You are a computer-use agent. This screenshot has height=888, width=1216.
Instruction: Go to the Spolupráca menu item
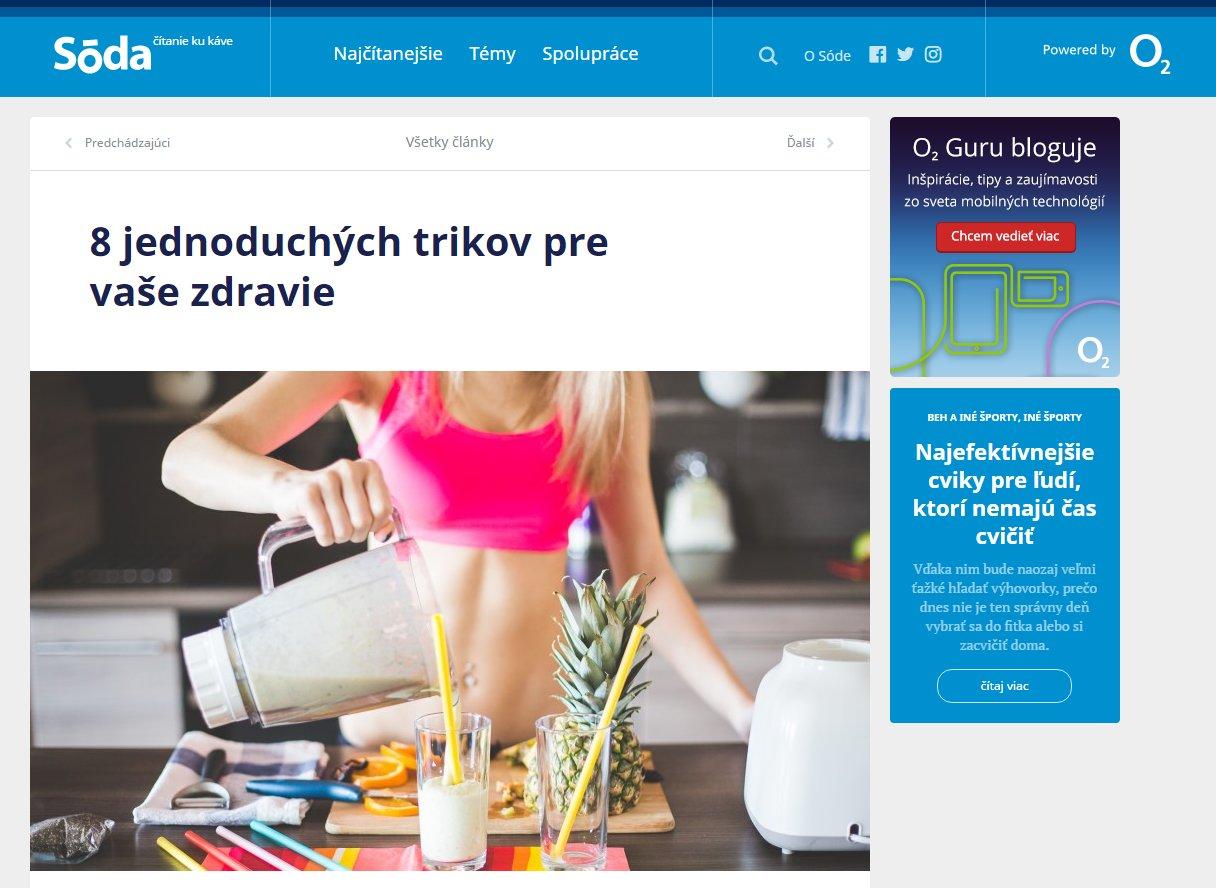pos(590,54)
